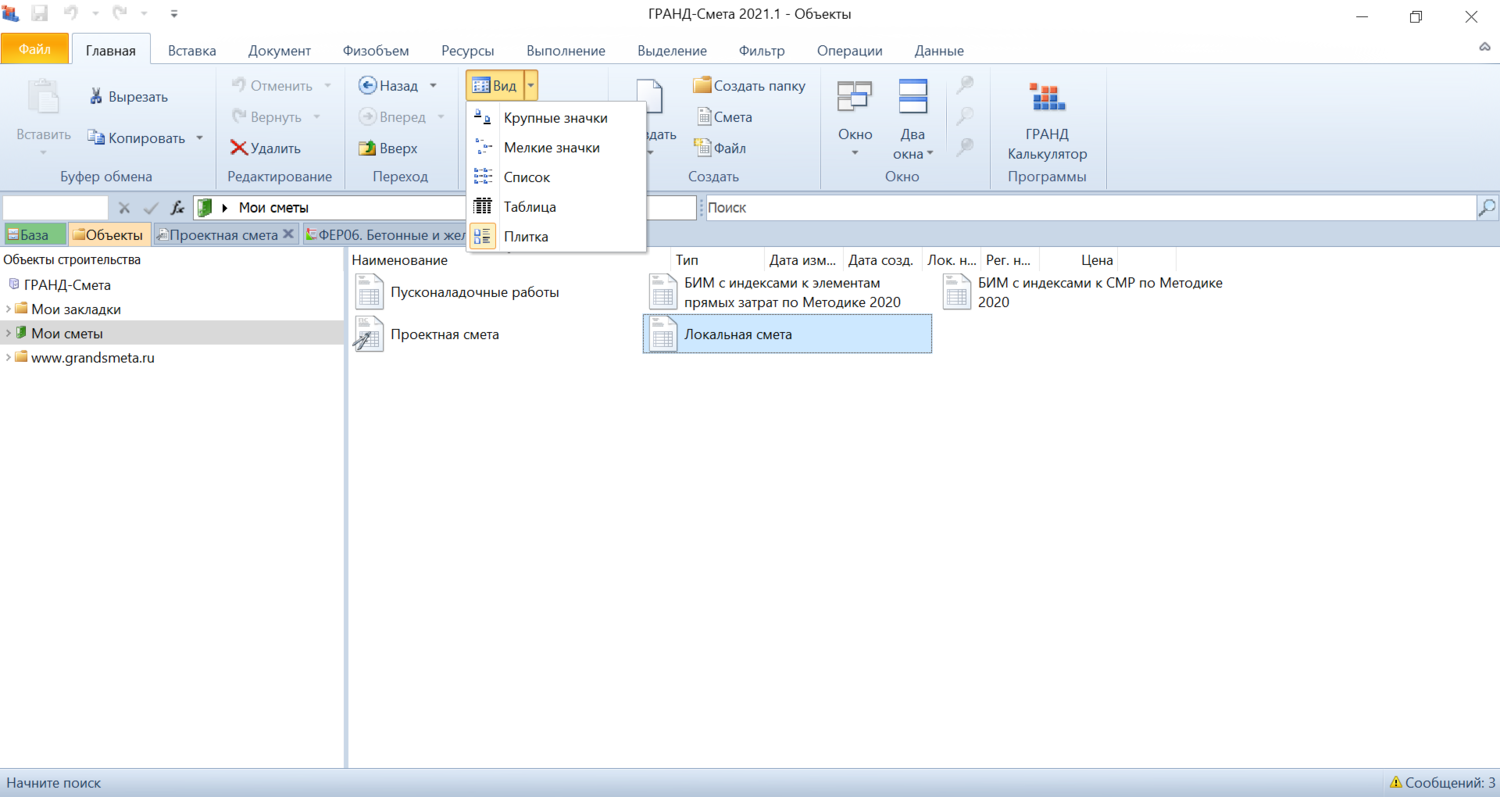Viewport: 1500px width, 797px height.
Task: Click the name box left of the formula bar
Action: (x=55, y=208)
